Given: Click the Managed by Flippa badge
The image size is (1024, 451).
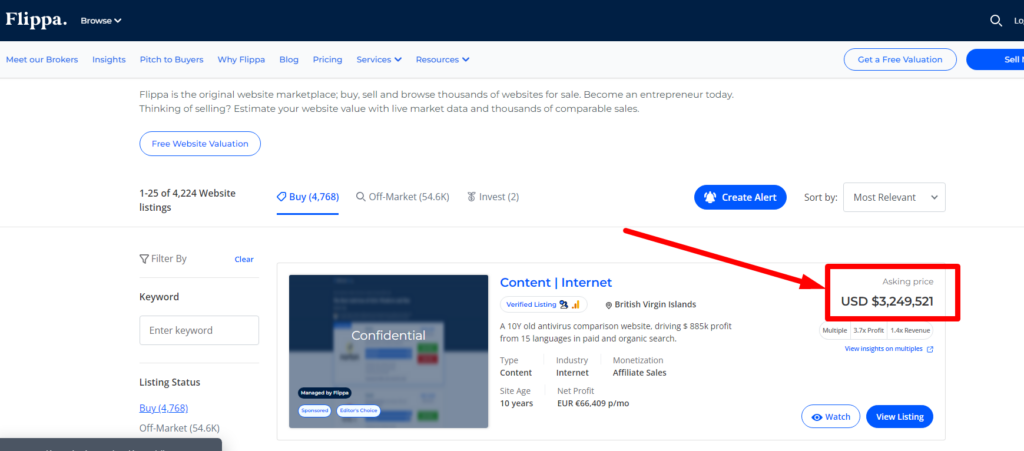Looking at the screenshot, I should click(325, 393).
